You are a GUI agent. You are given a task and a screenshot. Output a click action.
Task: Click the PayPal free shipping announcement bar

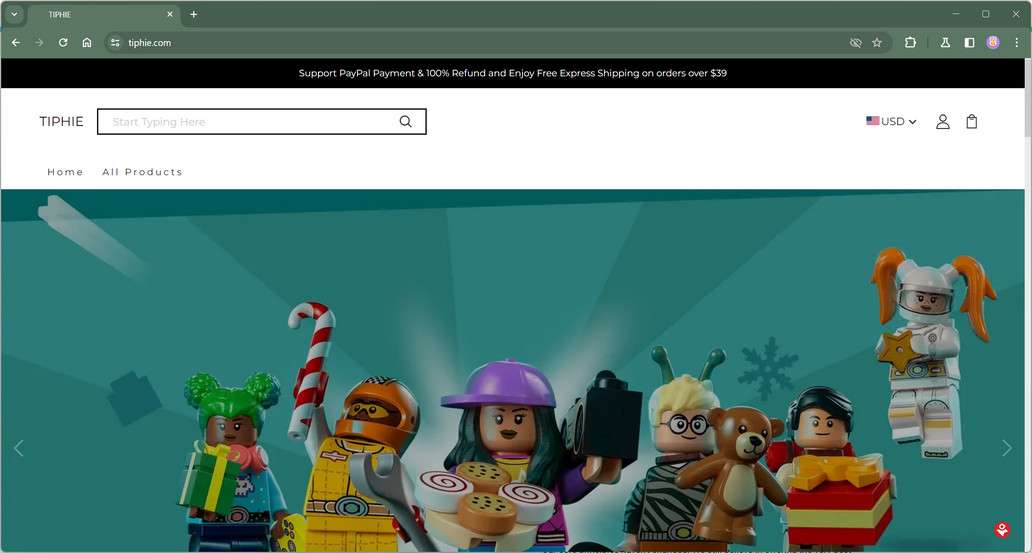point(513,73)
